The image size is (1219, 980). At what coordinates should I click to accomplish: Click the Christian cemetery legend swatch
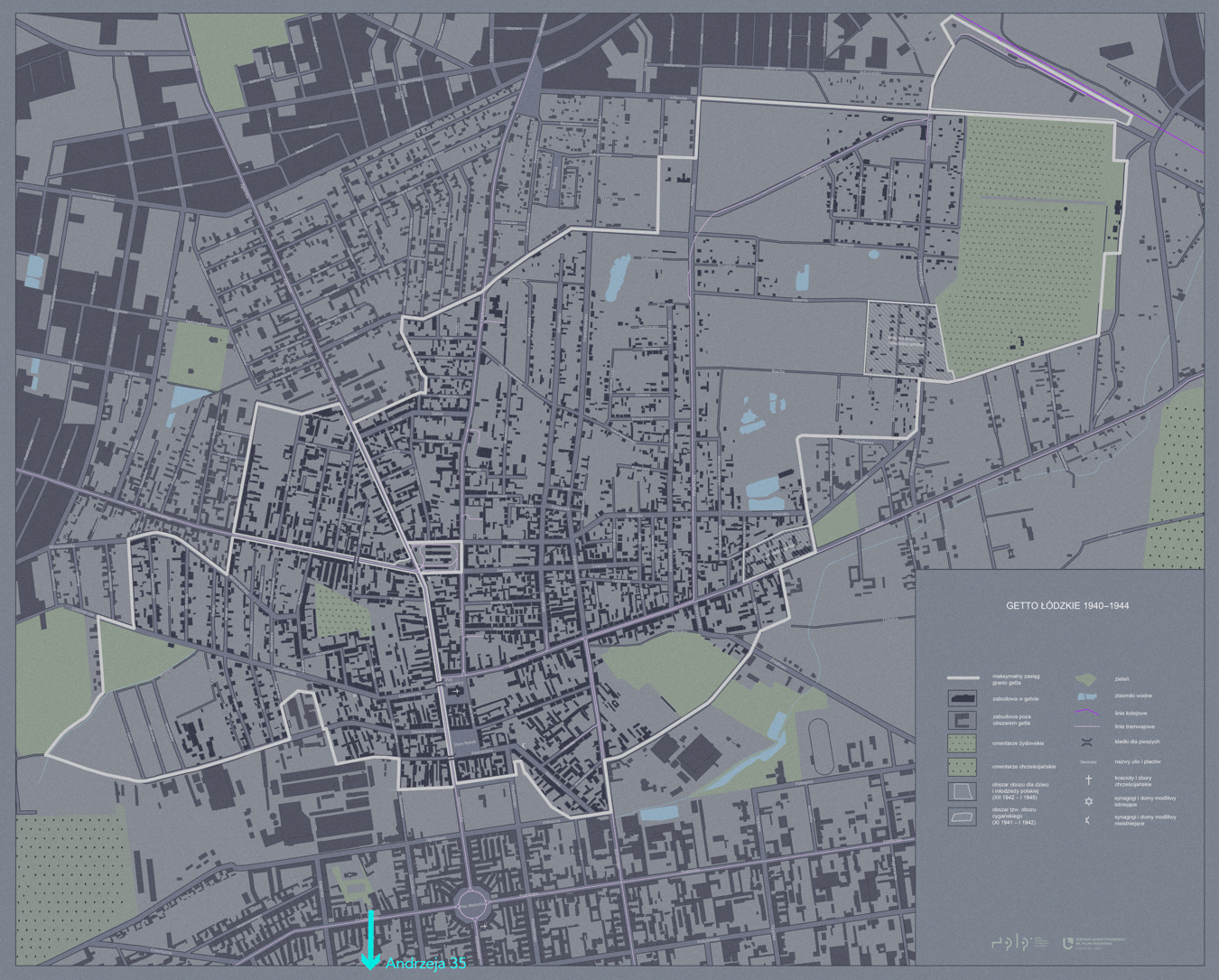pyautogui.click(x=962, y=766)
